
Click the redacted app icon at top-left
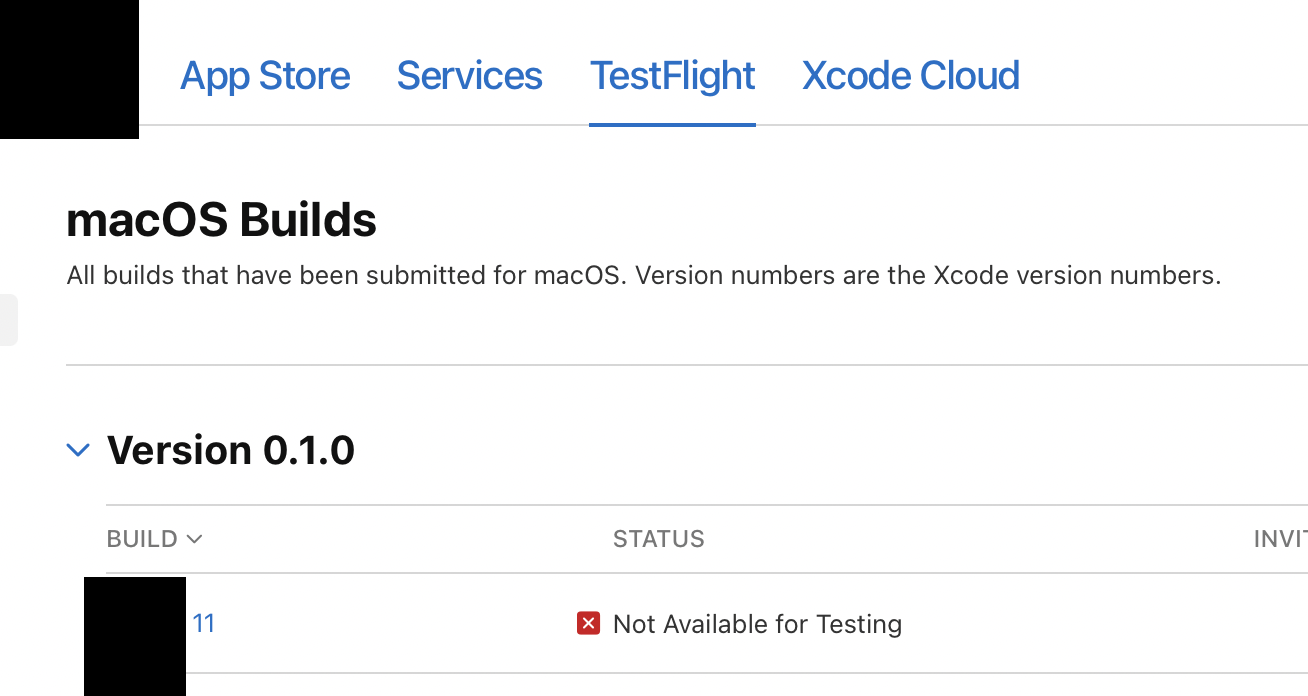click(69, 69)
